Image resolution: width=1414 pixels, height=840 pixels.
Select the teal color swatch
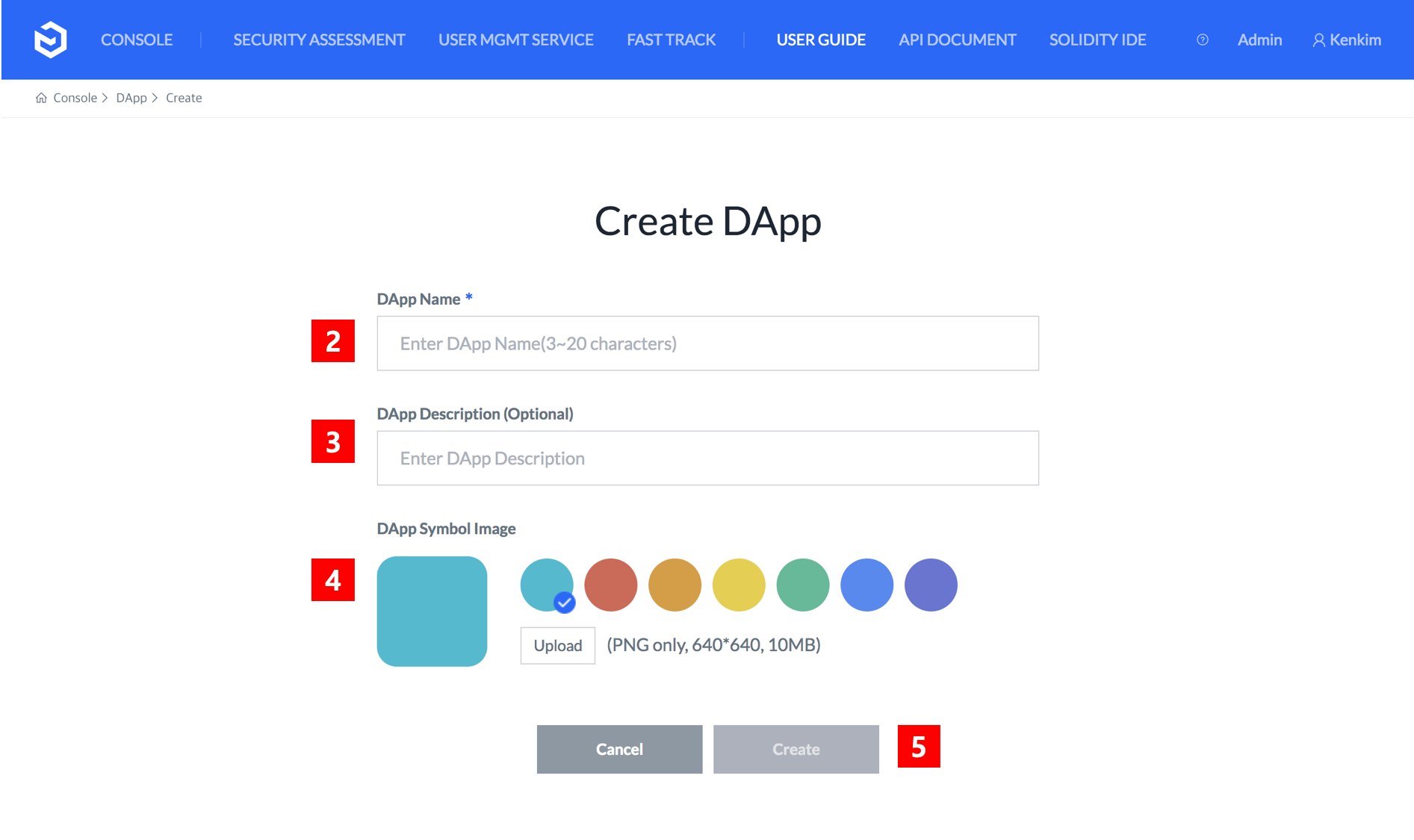pos(547,585)
